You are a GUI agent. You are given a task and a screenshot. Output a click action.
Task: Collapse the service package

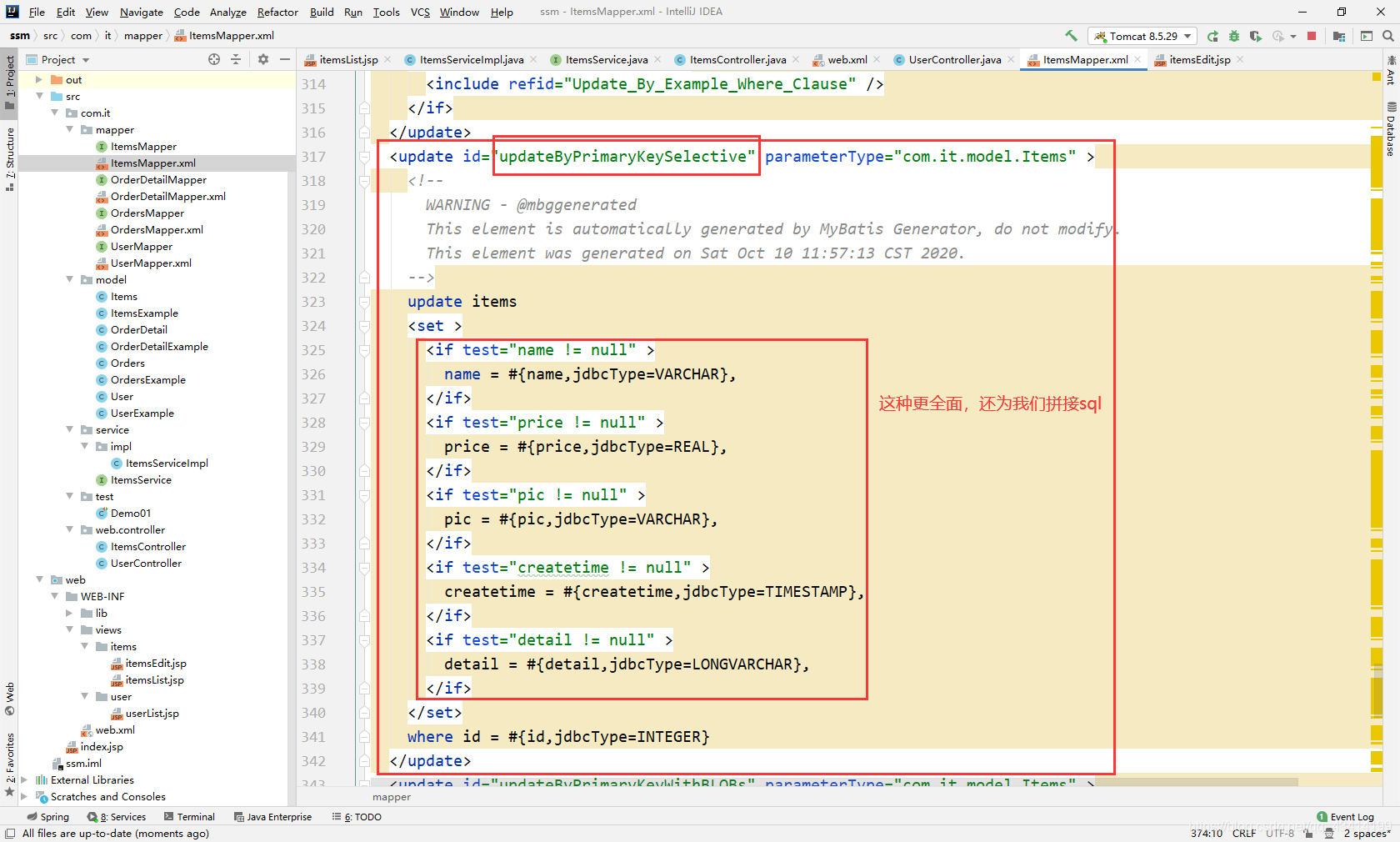69,430
